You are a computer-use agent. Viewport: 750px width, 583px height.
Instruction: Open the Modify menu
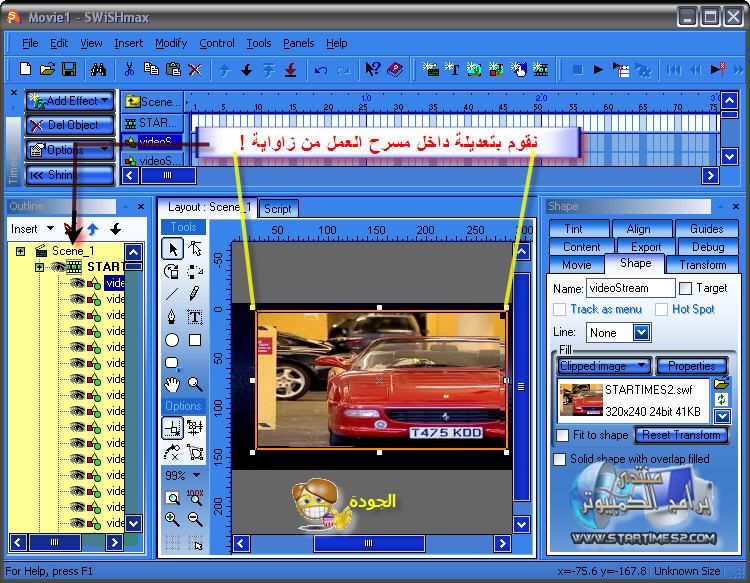pyautogui.click(x=171, y=43)
